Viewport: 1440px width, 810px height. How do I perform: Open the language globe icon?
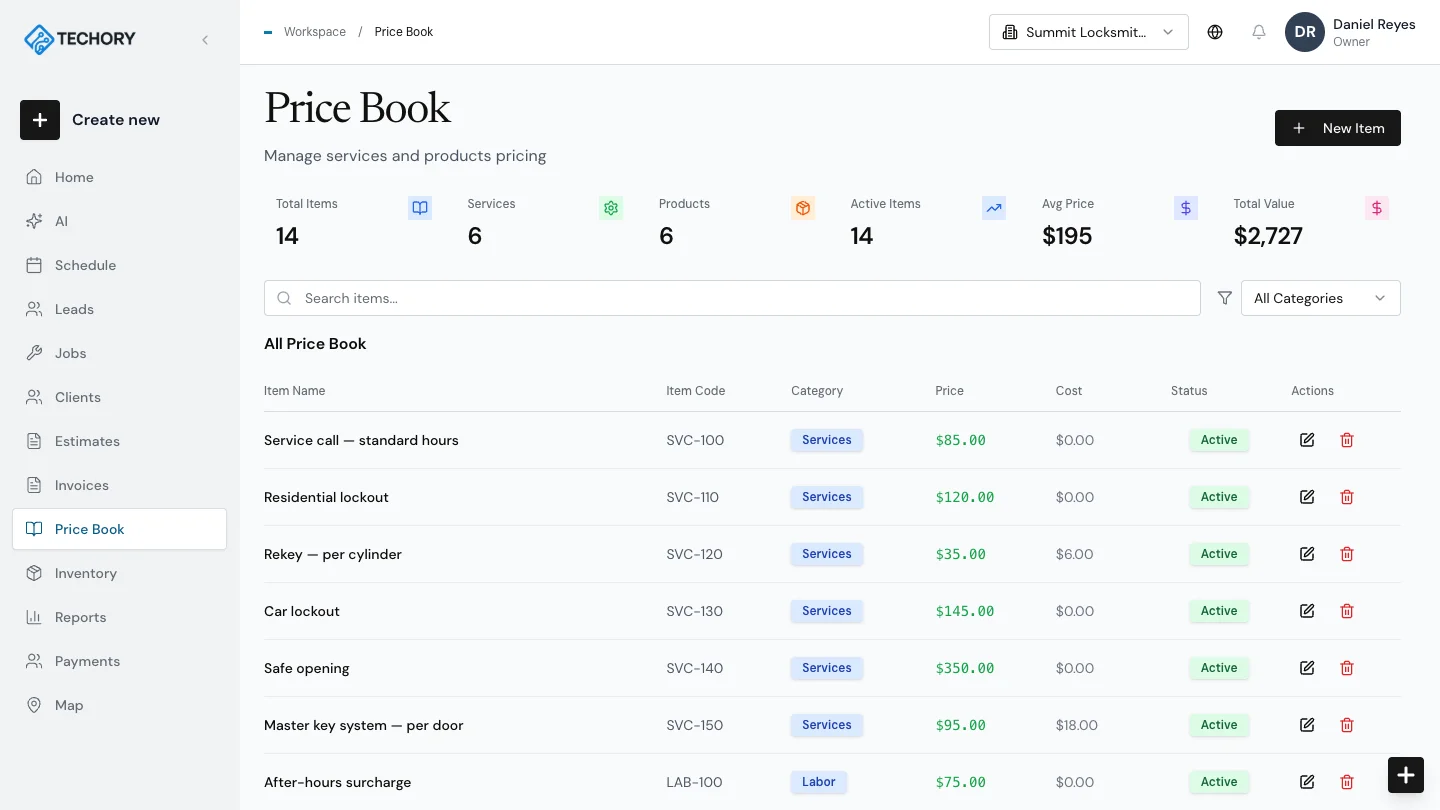tap(1215, 32)
